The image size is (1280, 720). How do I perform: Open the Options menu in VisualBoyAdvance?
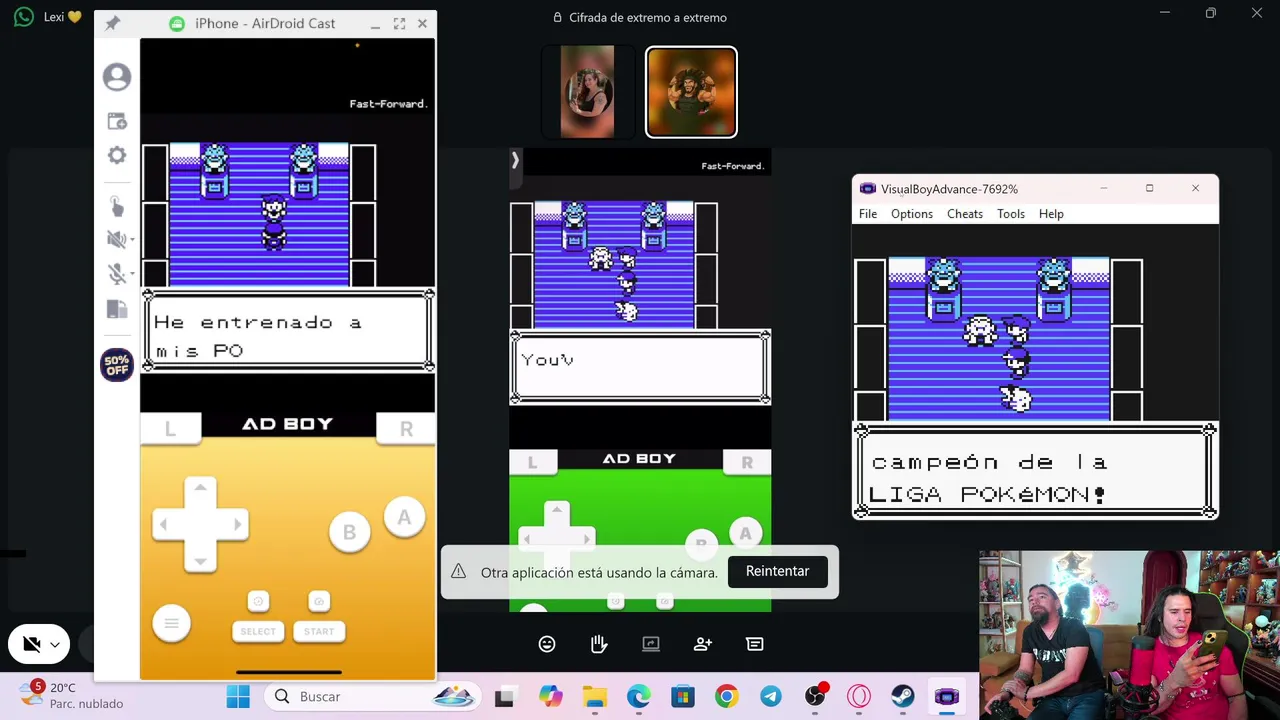pos(912,214)
